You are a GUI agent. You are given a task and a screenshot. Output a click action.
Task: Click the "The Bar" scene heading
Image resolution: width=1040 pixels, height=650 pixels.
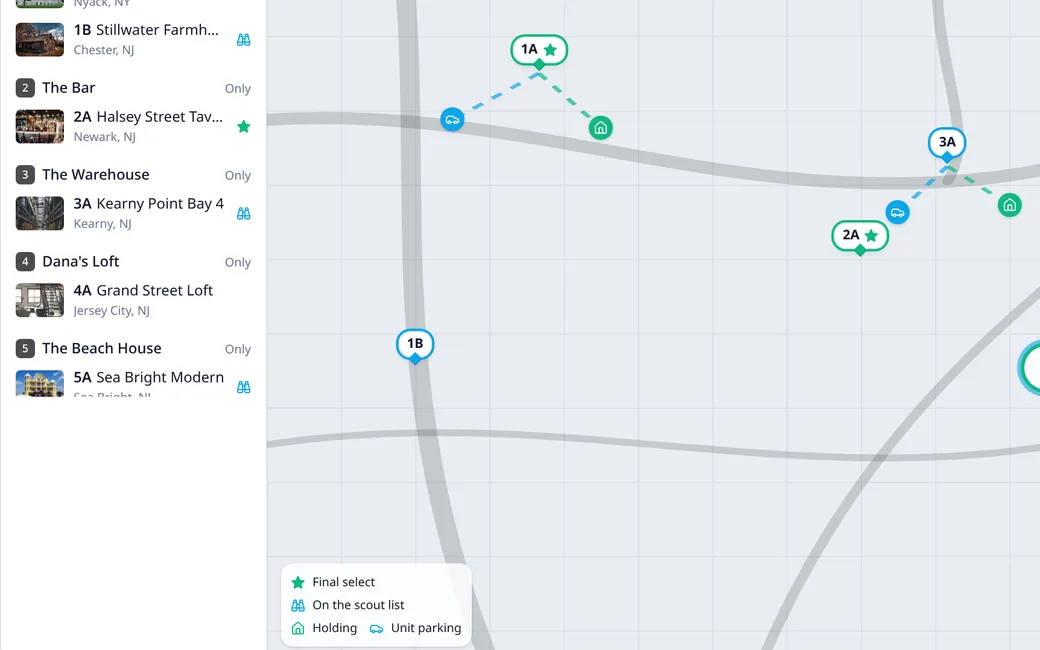pos(69,88)
